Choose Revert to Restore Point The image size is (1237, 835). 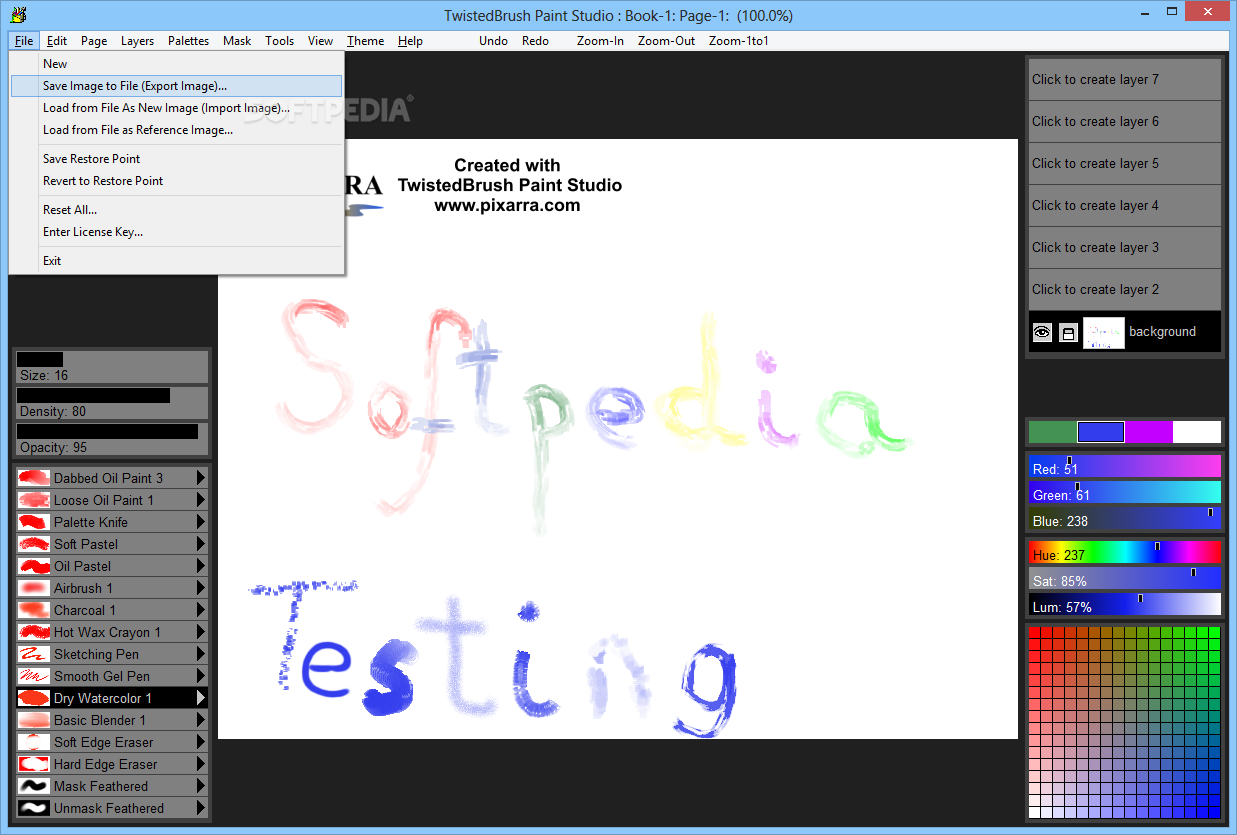coord(176,181)
